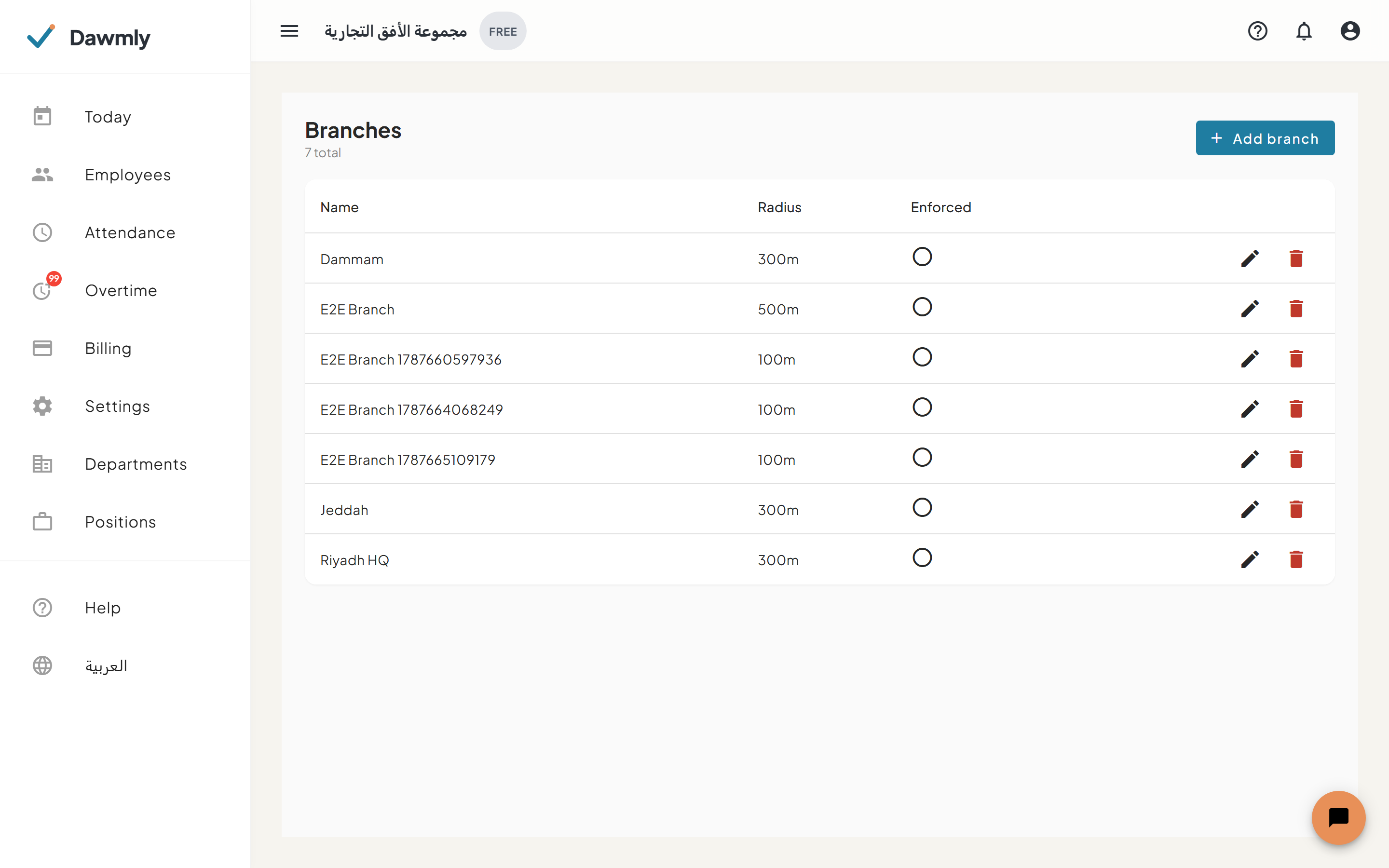Click the Enforced column header
The width and height of the screenshot is (1389, 868).
941,207
